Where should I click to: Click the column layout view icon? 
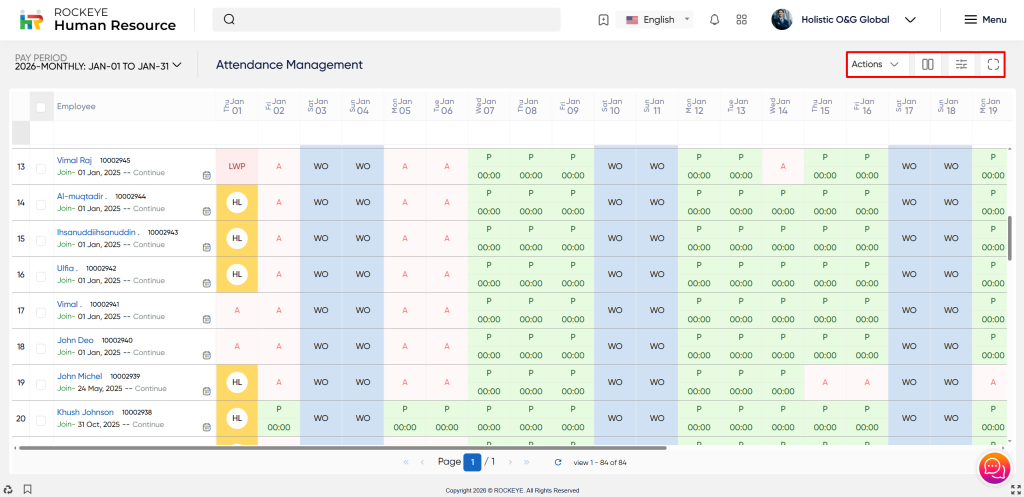928,65
